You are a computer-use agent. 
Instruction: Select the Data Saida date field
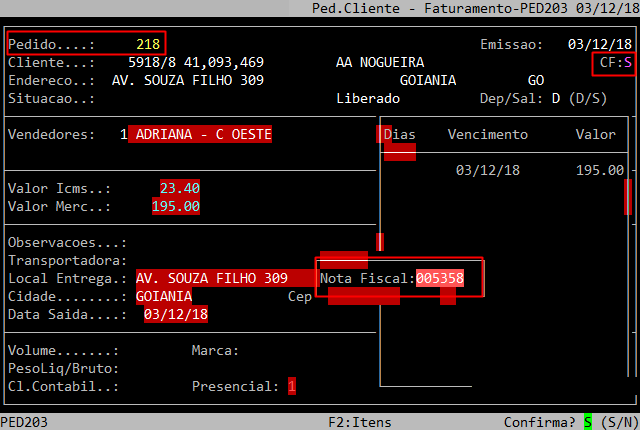coord(176,315)
